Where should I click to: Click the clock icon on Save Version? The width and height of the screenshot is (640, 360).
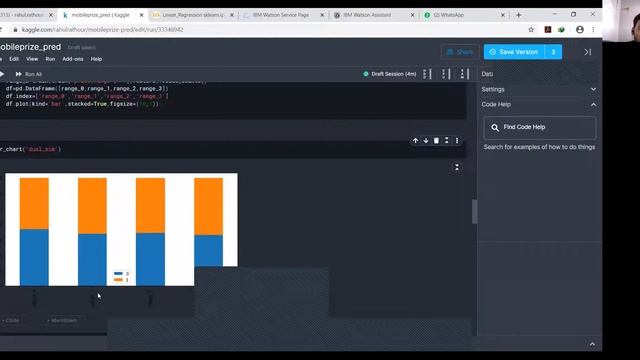point(492,52)
